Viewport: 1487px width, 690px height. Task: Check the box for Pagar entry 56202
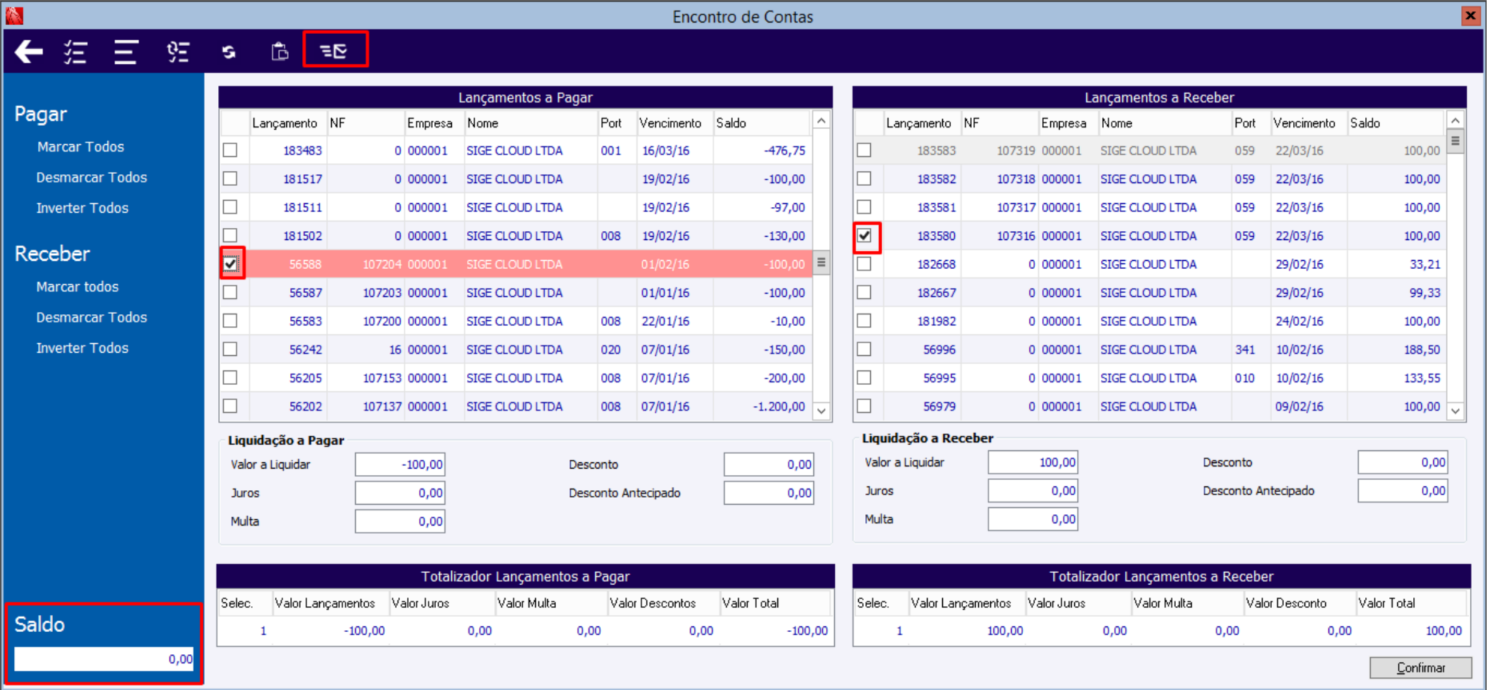230,406
